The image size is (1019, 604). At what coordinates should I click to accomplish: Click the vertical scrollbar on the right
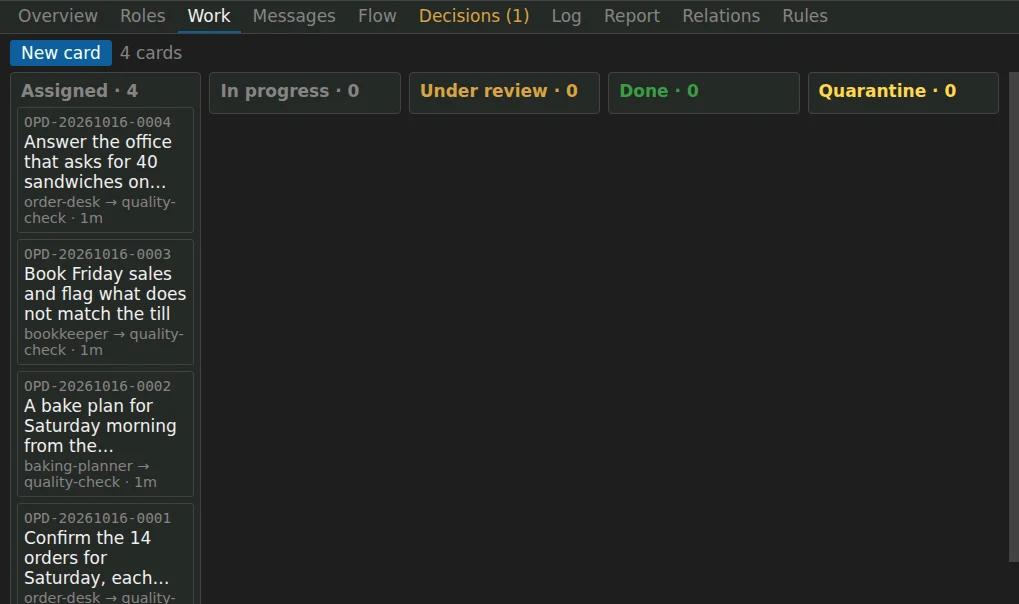coord(1014,317)
